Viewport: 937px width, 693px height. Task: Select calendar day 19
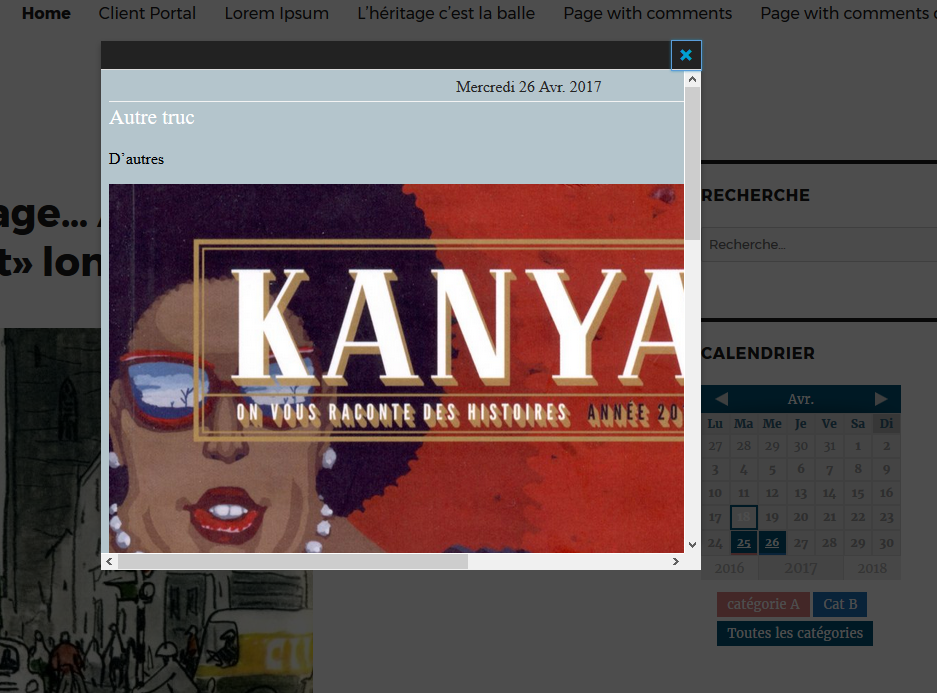(x=772, y=517)
